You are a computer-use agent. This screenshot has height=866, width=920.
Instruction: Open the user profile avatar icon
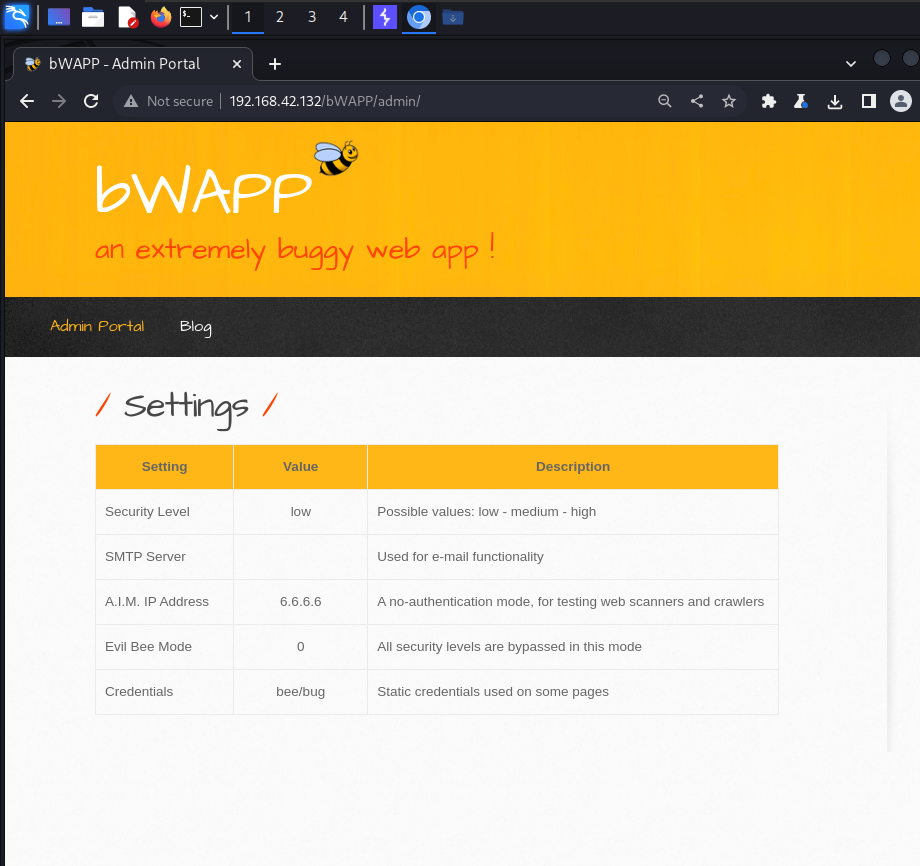(900, 101)
